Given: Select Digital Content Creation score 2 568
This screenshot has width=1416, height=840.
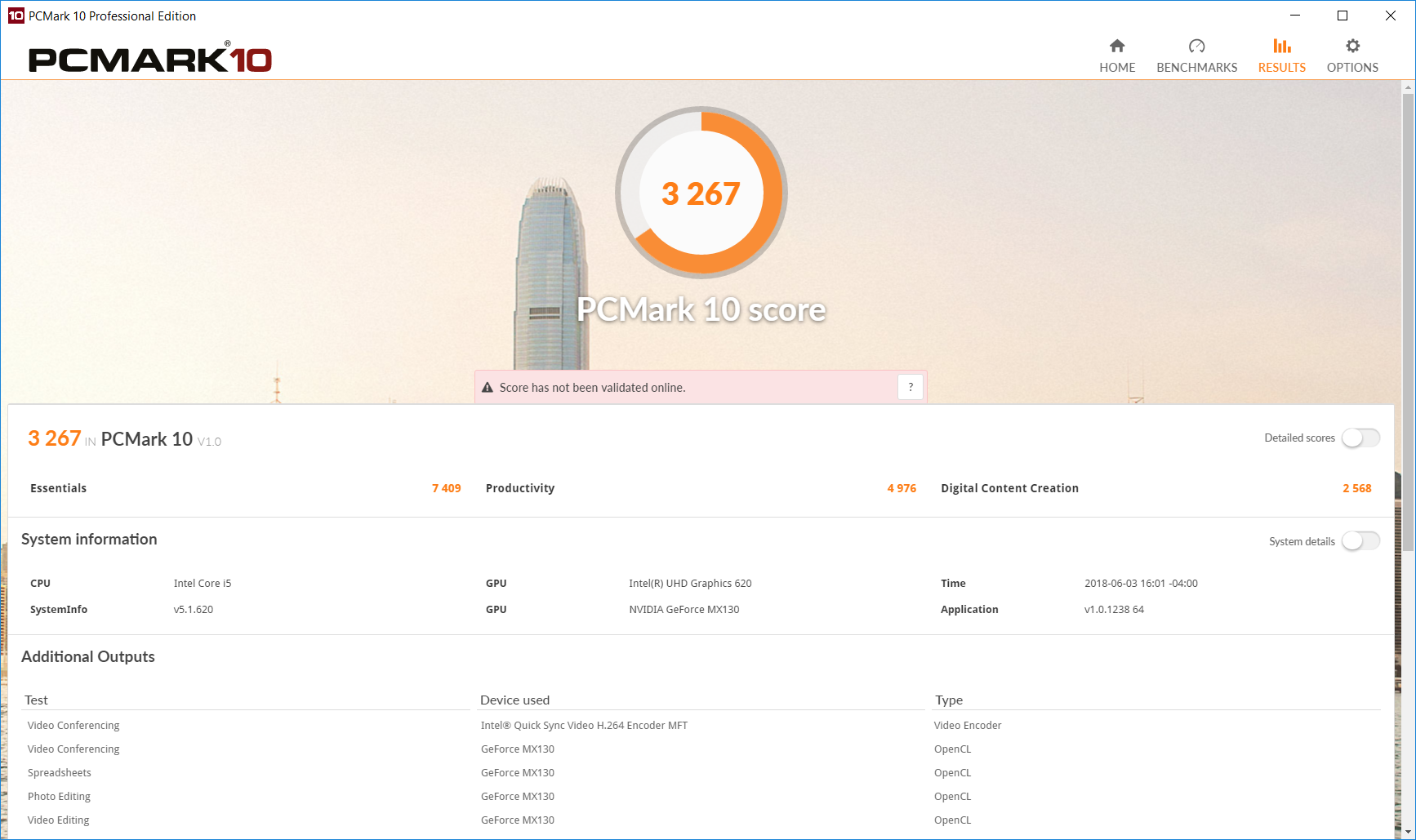Looking at the screenshot, I should tap(1356, 488).
